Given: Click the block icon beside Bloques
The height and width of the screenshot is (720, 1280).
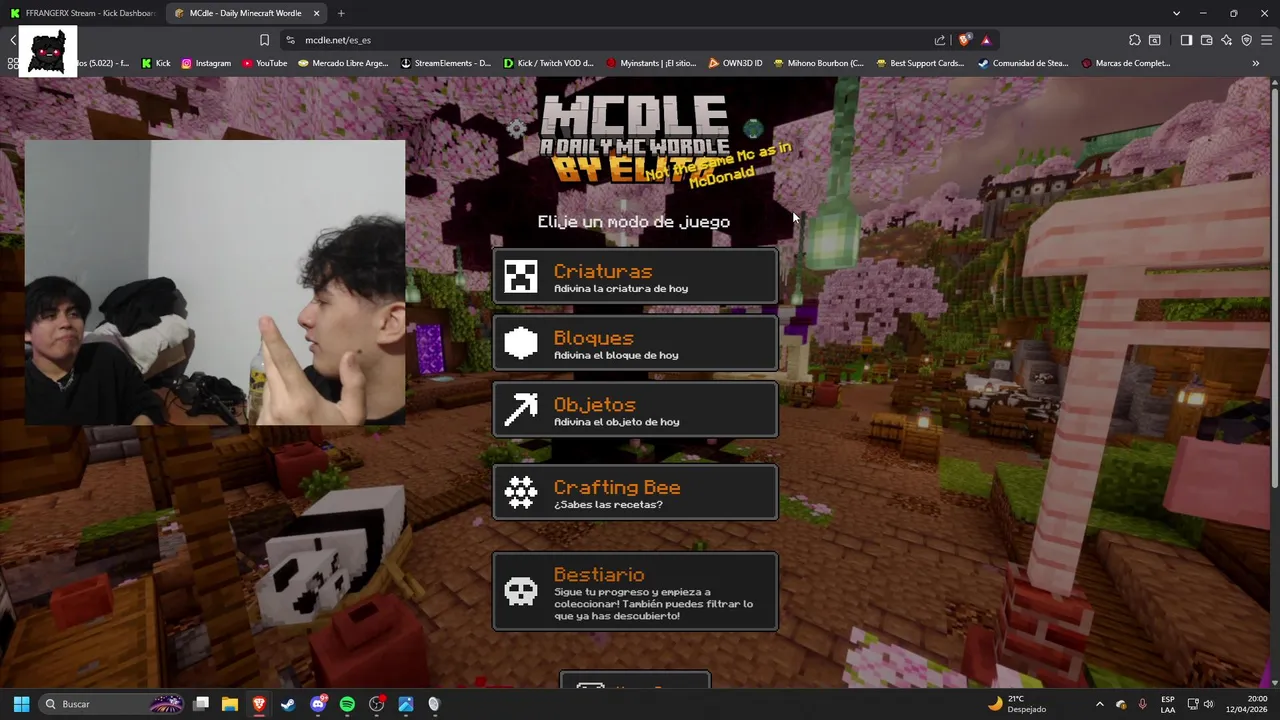Looking at the screenshot, I should [x=521, y=343].
